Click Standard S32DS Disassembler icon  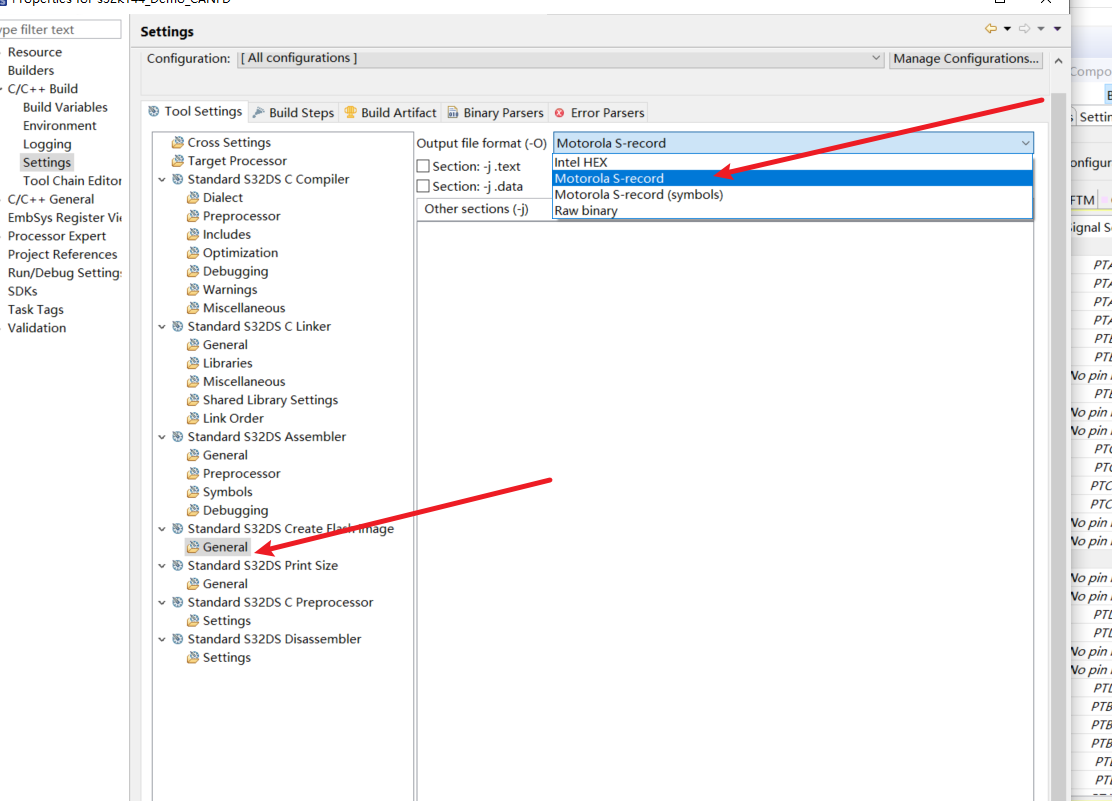point(178,639)
